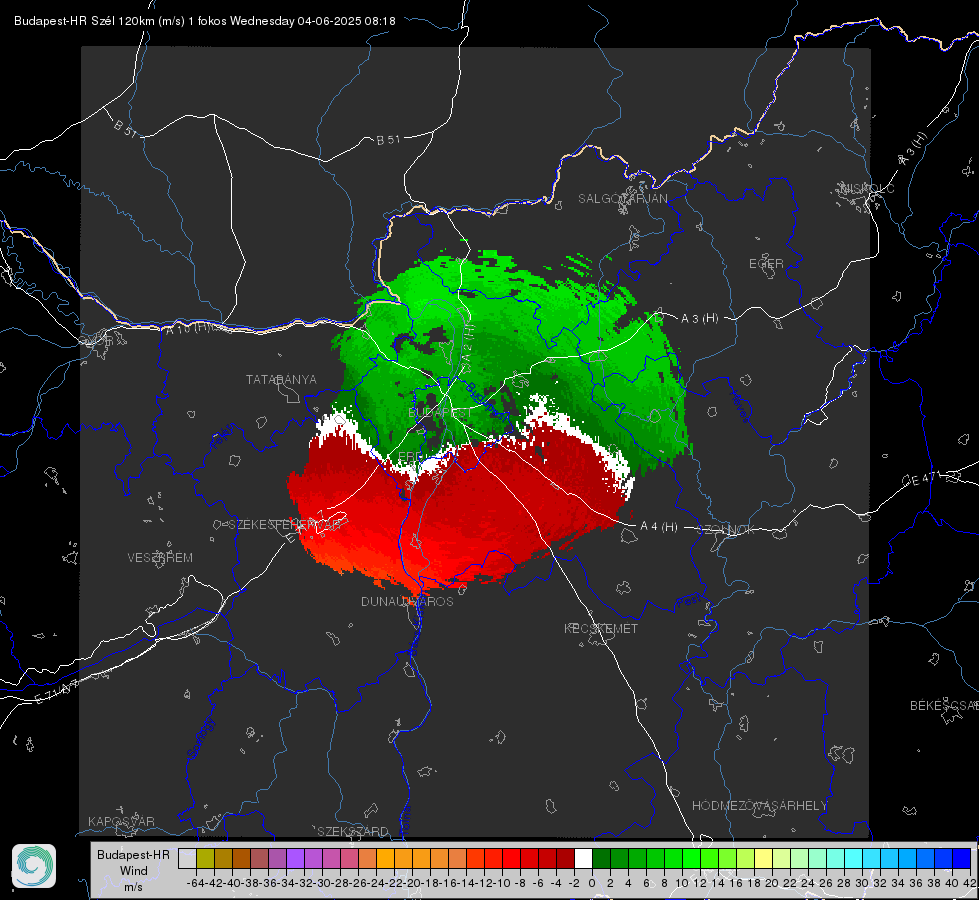
Task: Click the KAPOSVÁR city label
Action: (x=121, y=821)
